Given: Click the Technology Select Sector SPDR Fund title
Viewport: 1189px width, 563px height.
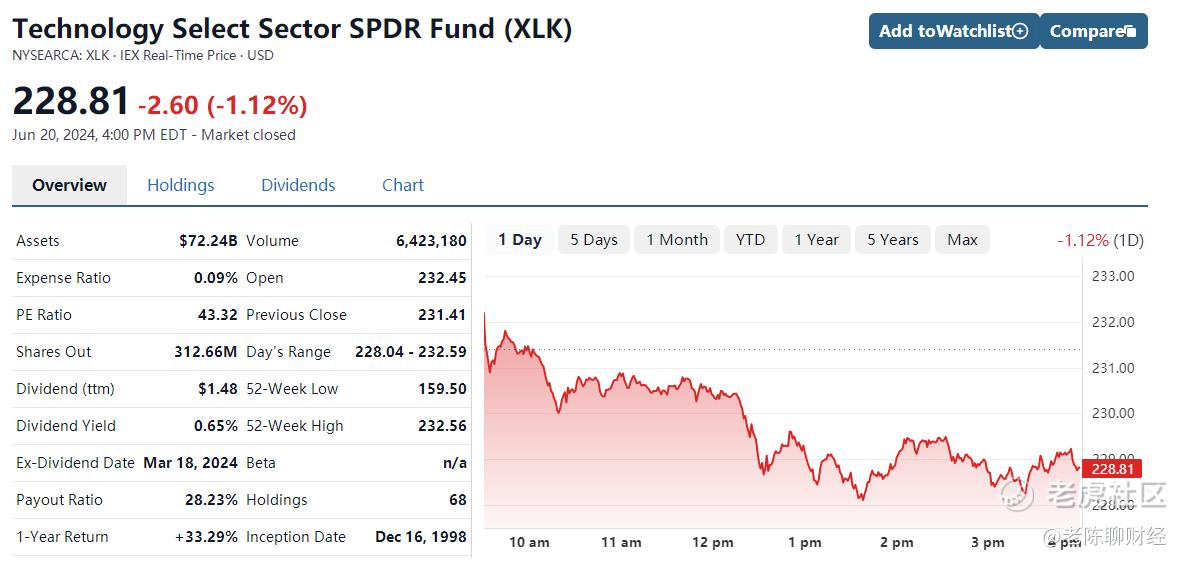Looking at the screenshot, I should point(292,28).
